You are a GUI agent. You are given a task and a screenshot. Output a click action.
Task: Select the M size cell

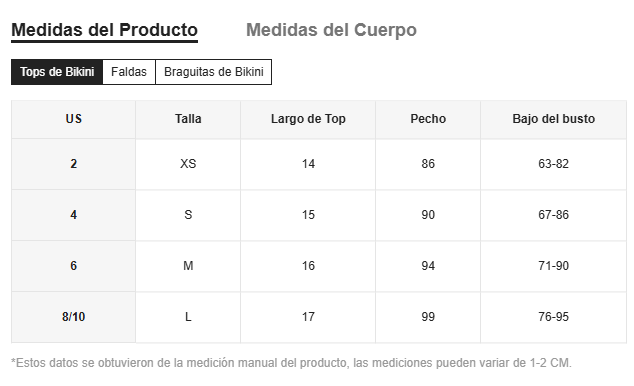pyautogui.click(x=188, y=266)
